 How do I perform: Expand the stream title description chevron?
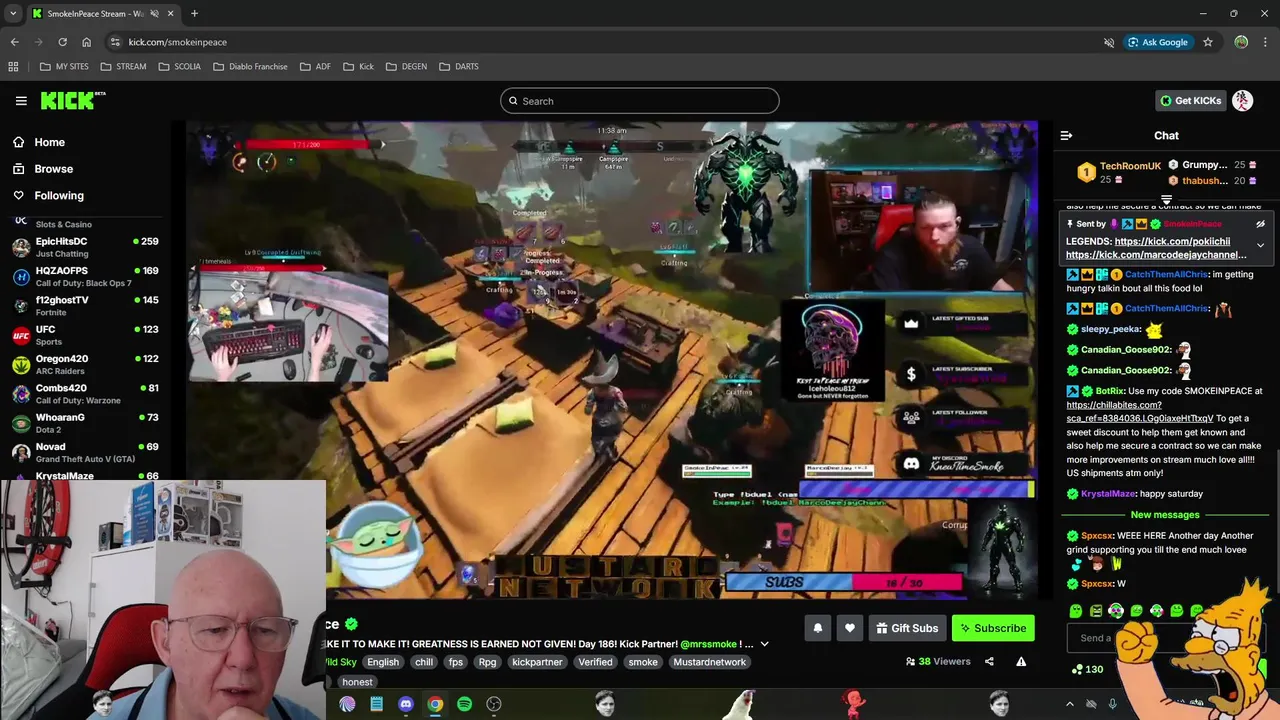(x=765, y=644)
